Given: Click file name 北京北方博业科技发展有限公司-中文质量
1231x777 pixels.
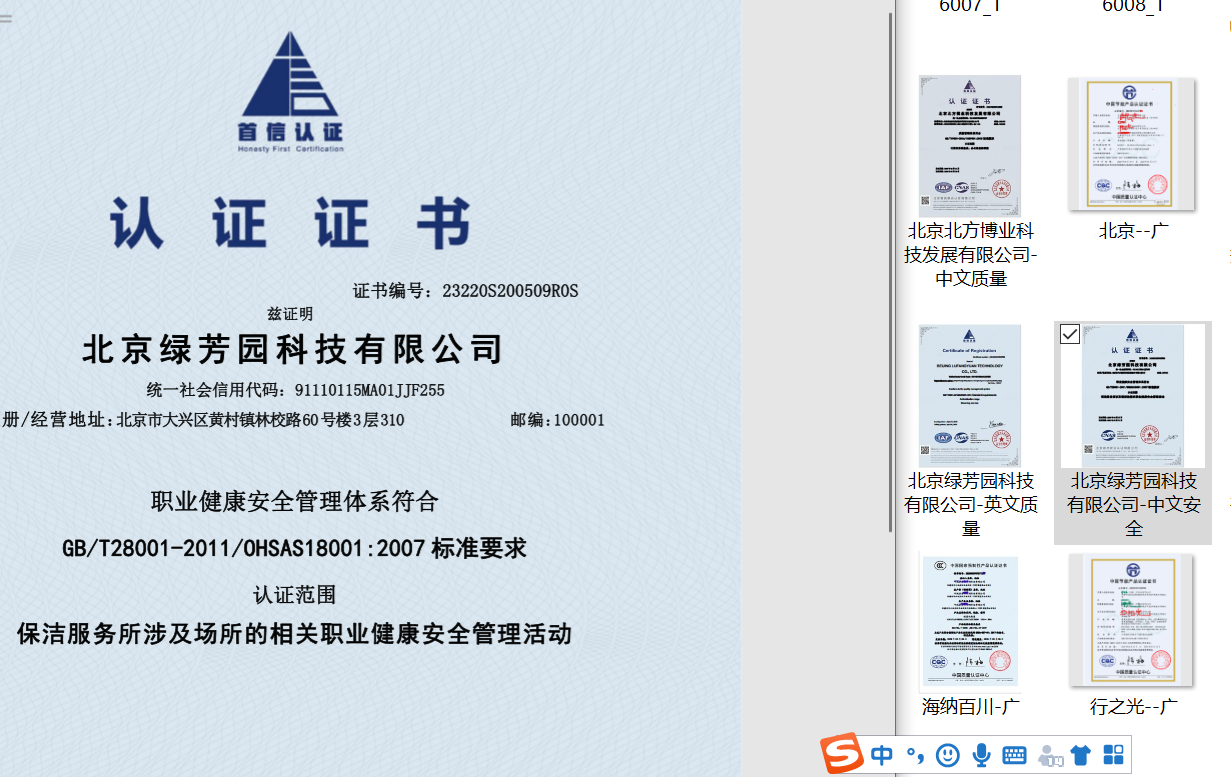Looking at the screenshot, I should click(970, 255).
